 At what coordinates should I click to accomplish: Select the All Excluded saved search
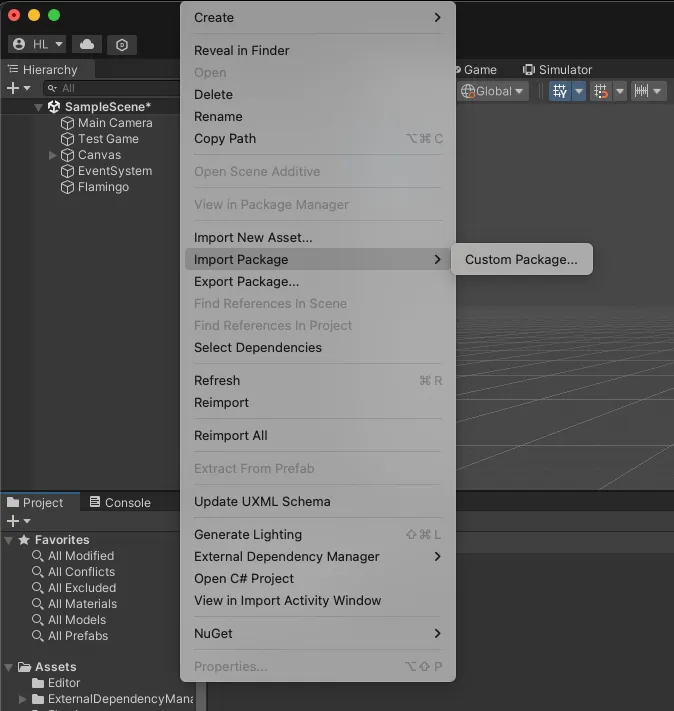point(82,588)
